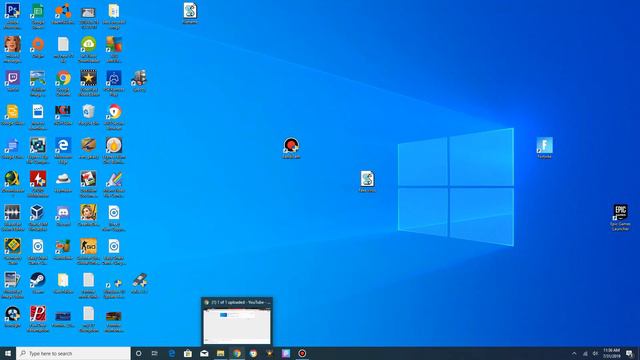The image size is (640, 360).
Task: Expand the hidden system tray icons
Action: click(x=574, y=353)
